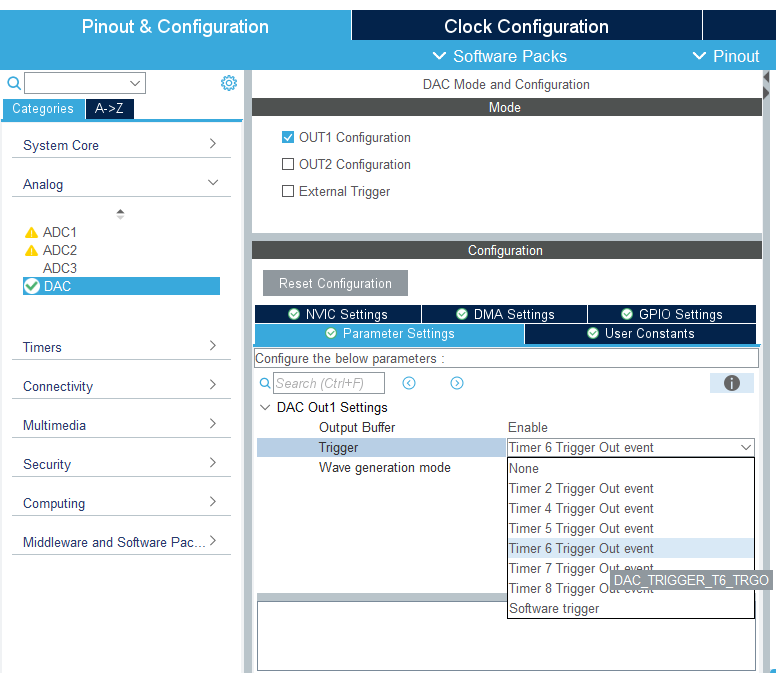Open the Software Packs dropdown
Image resolution: width=776 pixels, height=673 pixels.
point(499,56)
